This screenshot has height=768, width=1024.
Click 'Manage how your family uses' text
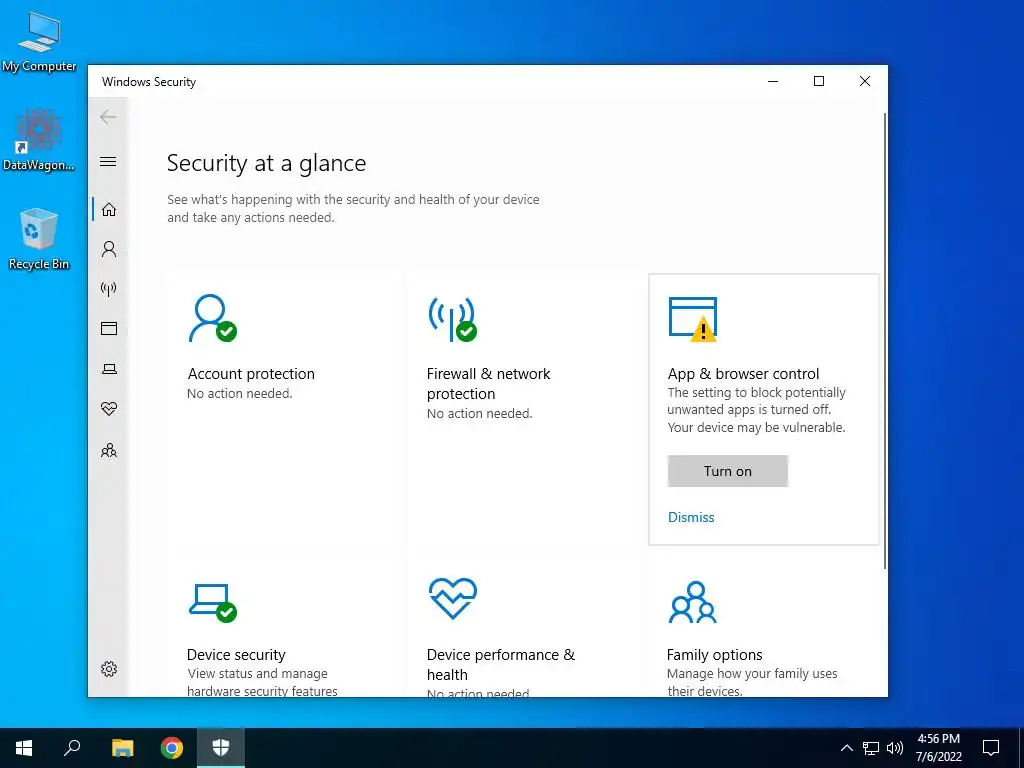(x=752, y=673)
